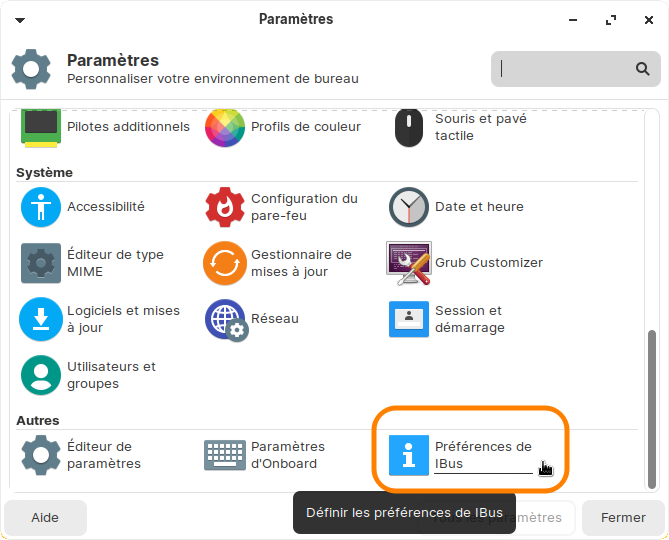Open Configuration du pare-feu icon
The height and width of the screenshot is (540, 669).
225,207
